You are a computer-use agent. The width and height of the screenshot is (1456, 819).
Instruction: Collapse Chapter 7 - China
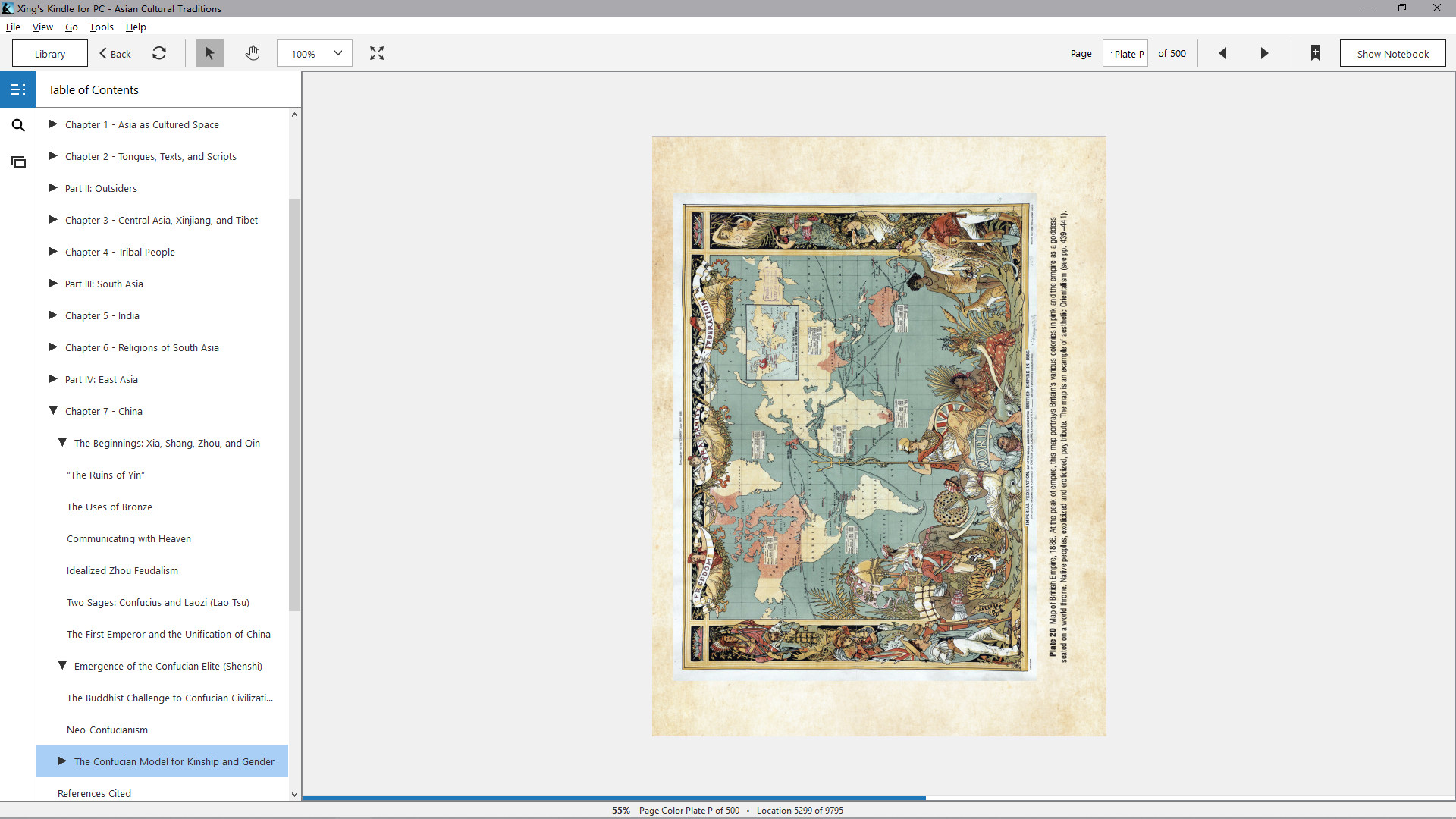53,410
